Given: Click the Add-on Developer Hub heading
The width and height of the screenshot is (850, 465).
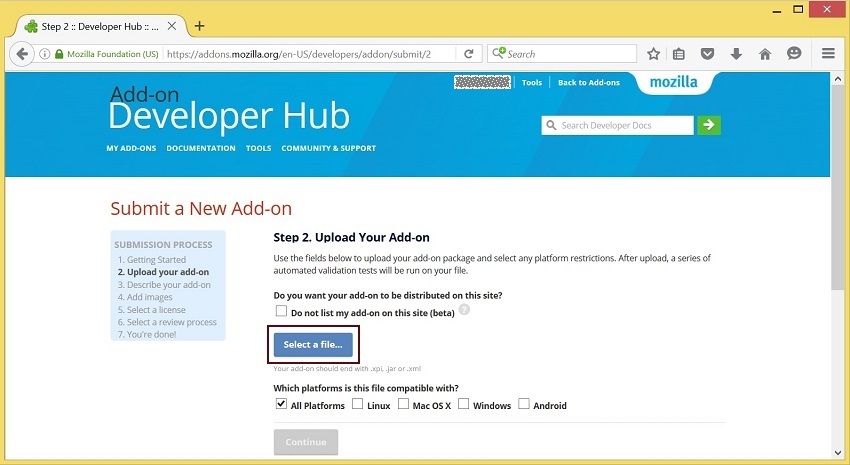Looking at the screenshot, I should pyautogui.click(x=229, y=108).
